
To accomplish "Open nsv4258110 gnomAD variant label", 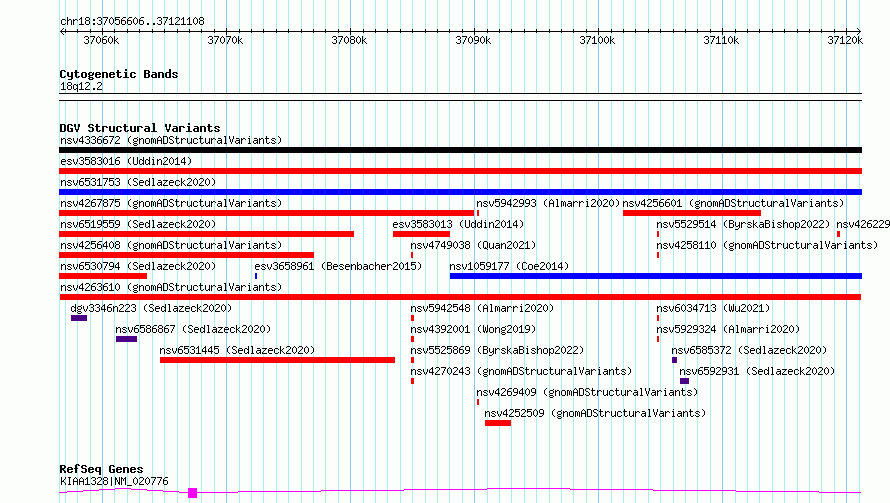I will pyautogui.click(x=767, y=245).
